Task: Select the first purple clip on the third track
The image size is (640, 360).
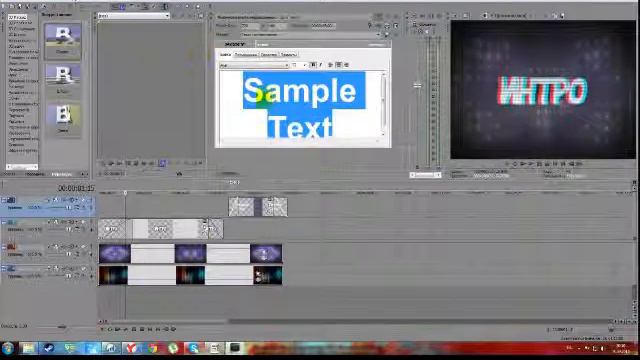Action: (115, 253)
